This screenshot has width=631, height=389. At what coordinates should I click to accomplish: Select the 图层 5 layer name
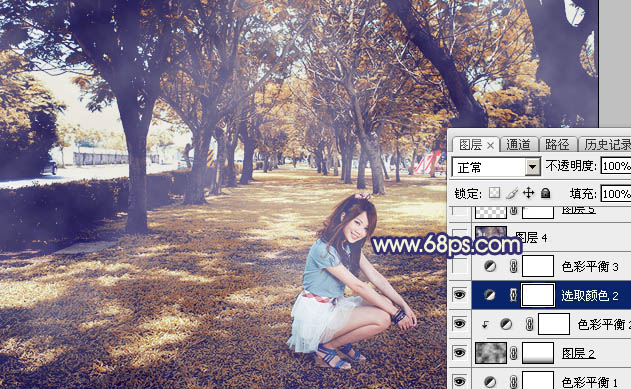click(578, 210)
